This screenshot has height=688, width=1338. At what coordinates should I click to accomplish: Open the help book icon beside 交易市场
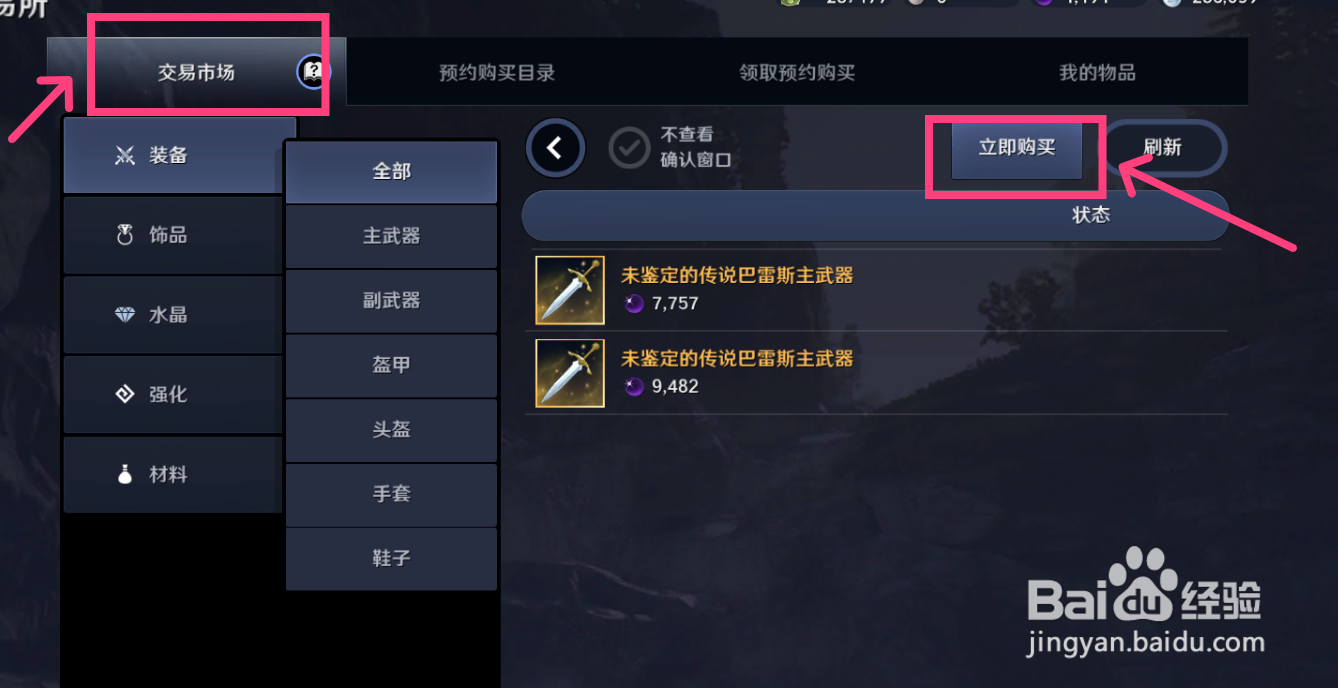coord(314,71)
